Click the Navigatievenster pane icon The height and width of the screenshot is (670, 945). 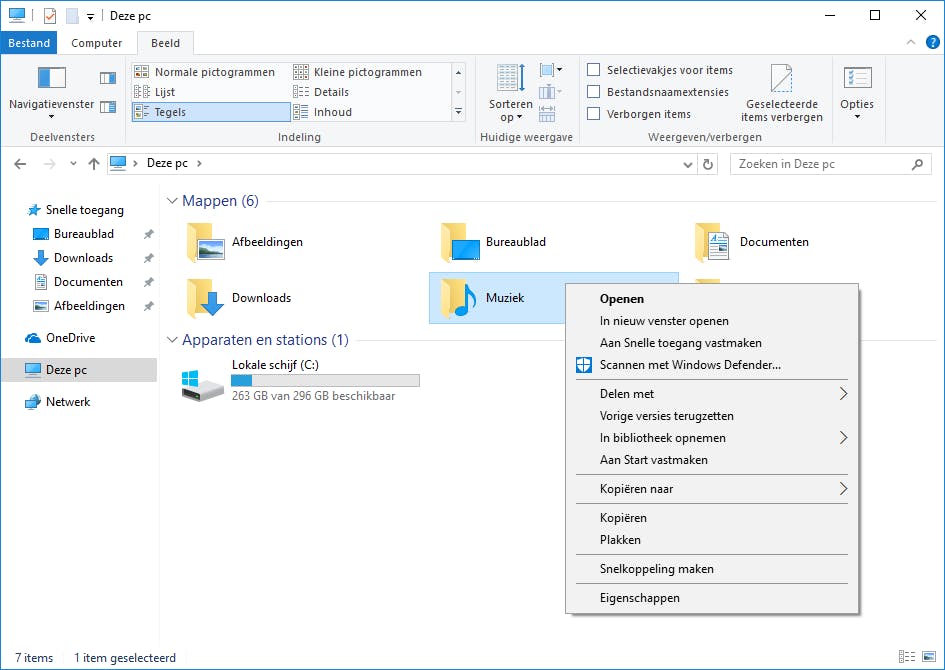51,79
